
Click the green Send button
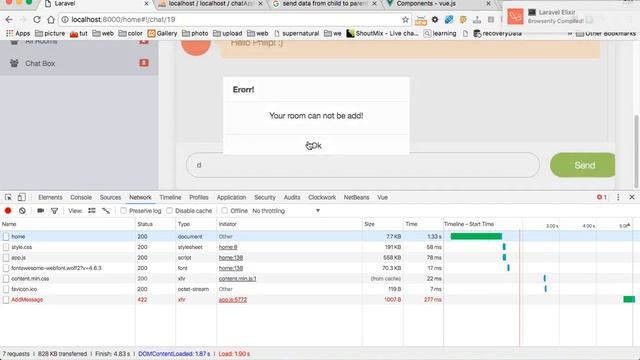[x=582, y=165]
